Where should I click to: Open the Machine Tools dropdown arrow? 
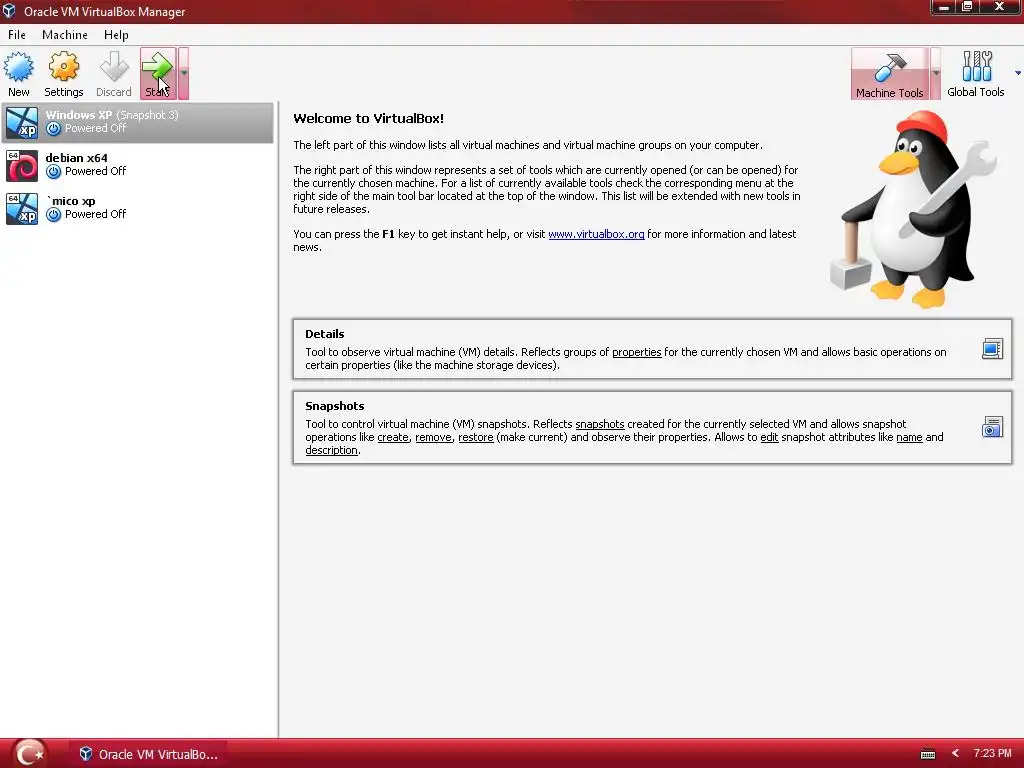(935, 73)
